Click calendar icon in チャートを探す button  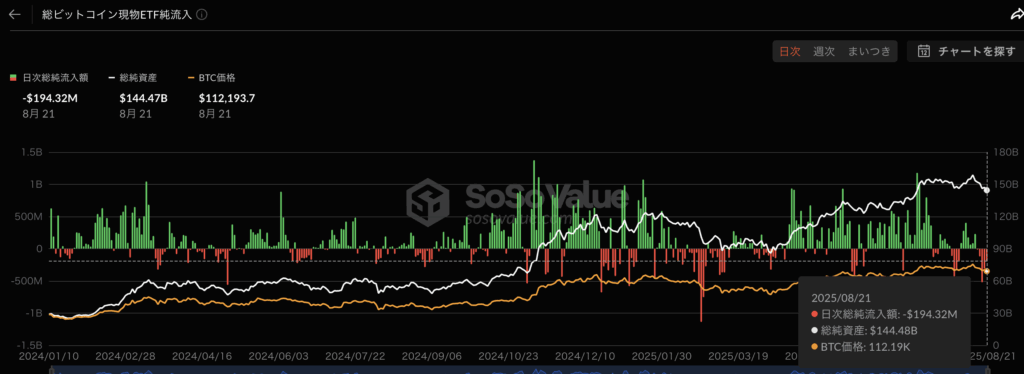click(923, 52)
